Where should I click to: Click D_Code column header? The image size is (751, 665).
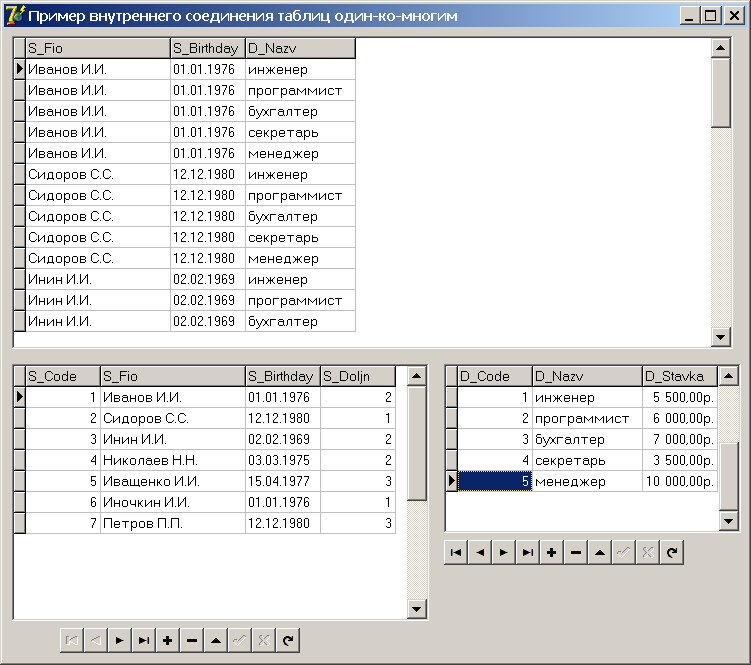495,376
